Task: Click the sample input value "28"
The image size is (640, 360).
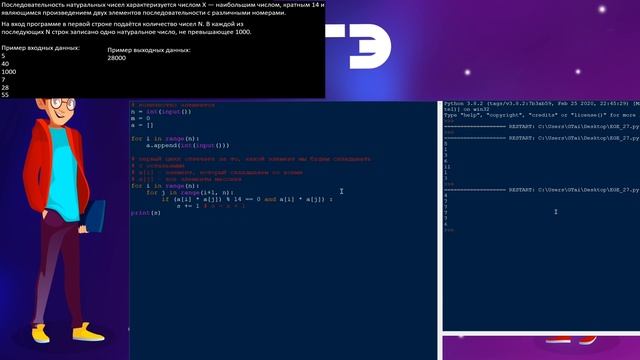Action: (x=5, y=87)
